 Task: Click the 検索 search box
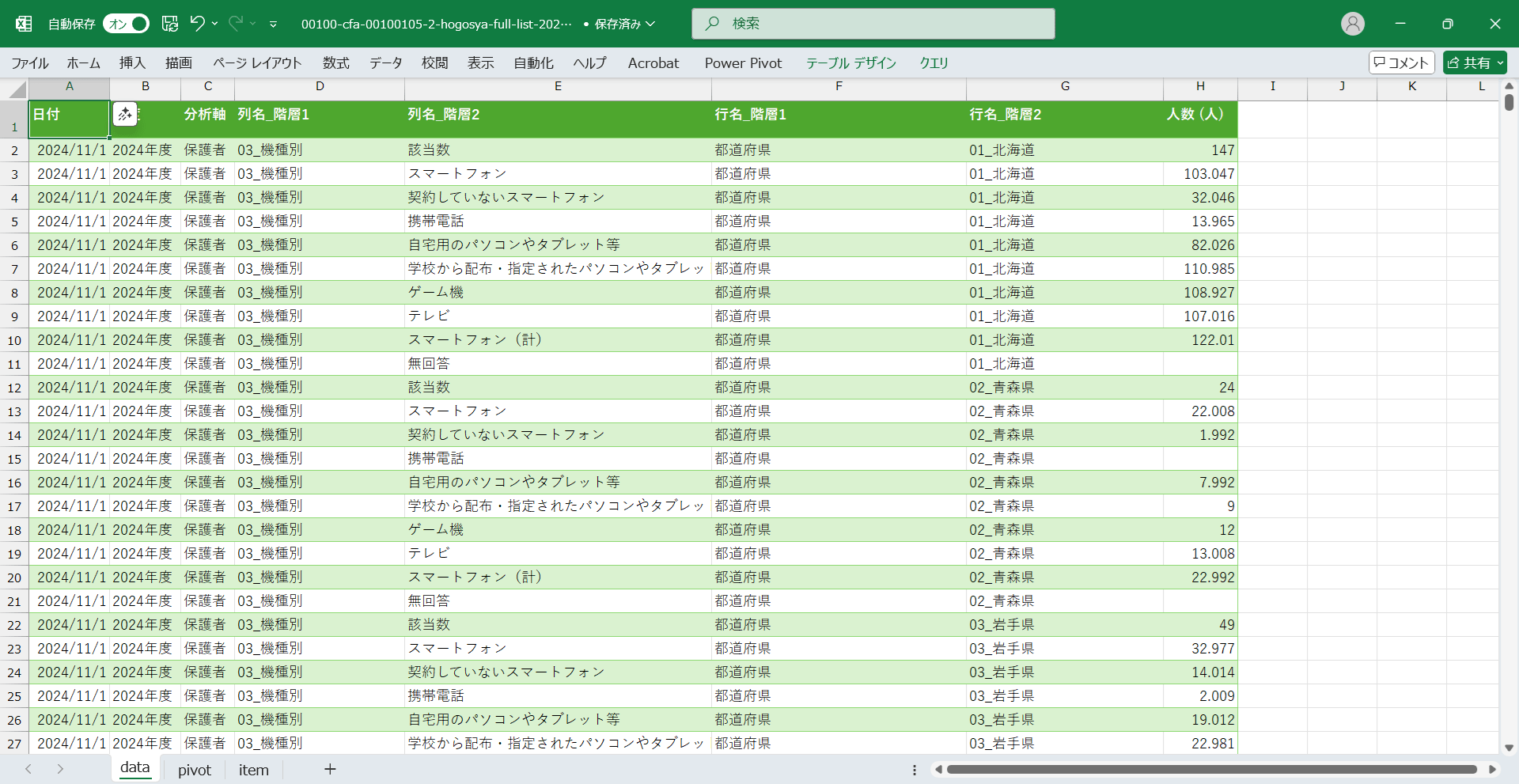tap(873, 24)
